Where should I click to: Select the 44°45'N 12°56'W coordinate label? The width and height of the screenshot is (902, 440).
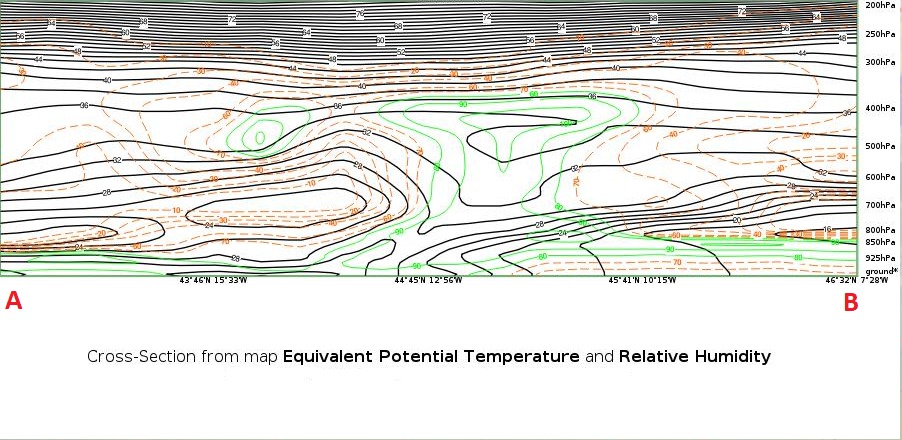[x=428, y=281]
